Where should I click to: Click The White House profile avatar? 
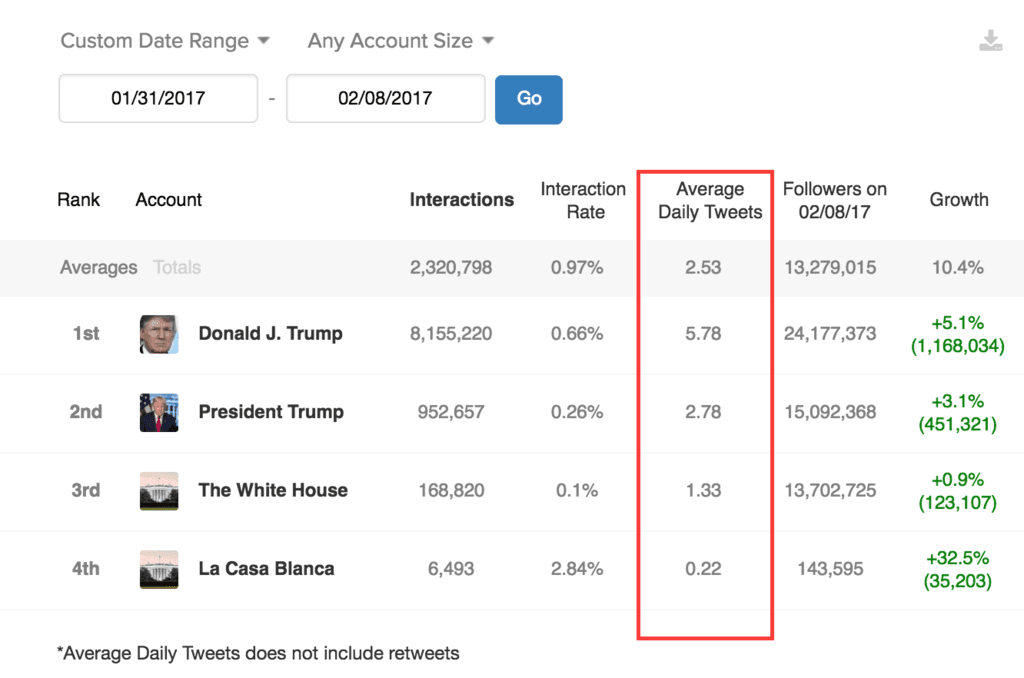158,491
